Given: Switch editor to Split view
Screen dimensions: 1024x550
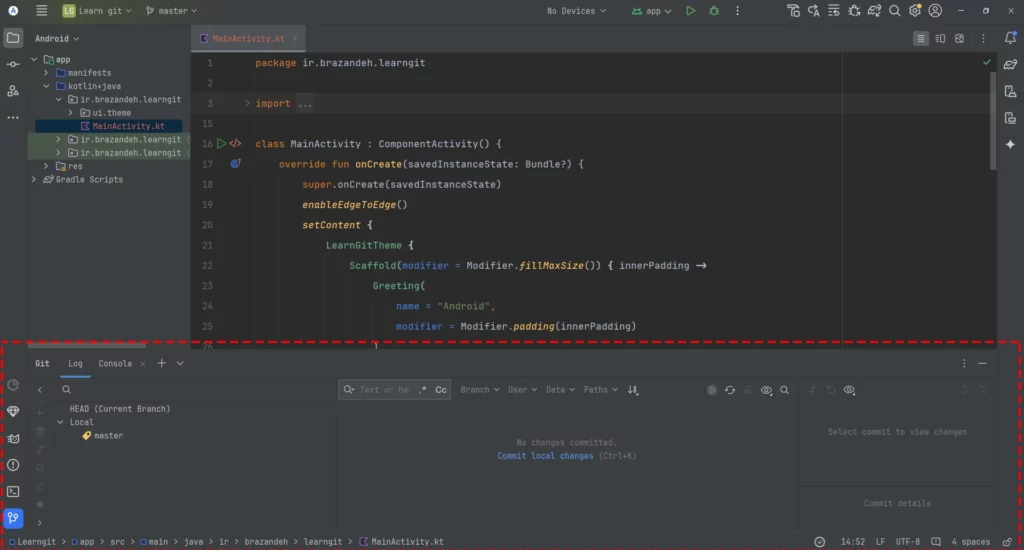Looking at the screenshot, I should (940, 39).
